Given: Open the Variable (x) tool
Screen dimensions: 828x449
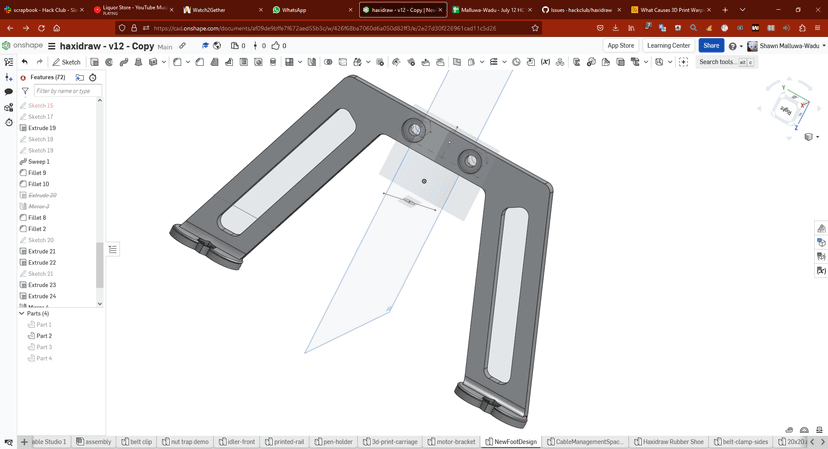Looking at the screenshot, I should point(545,62).
